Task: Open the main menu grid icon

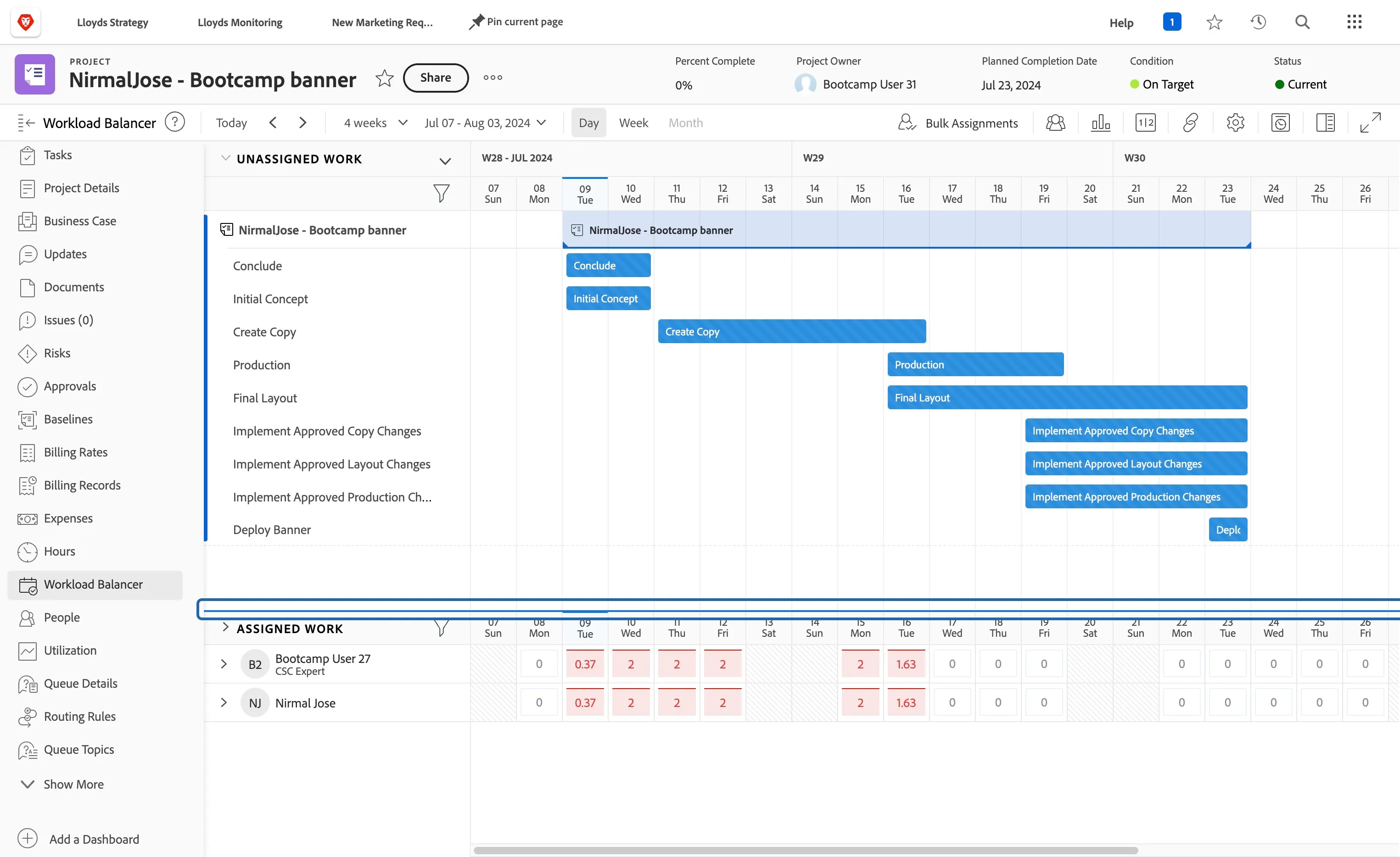Action: tap(1355, 22)
